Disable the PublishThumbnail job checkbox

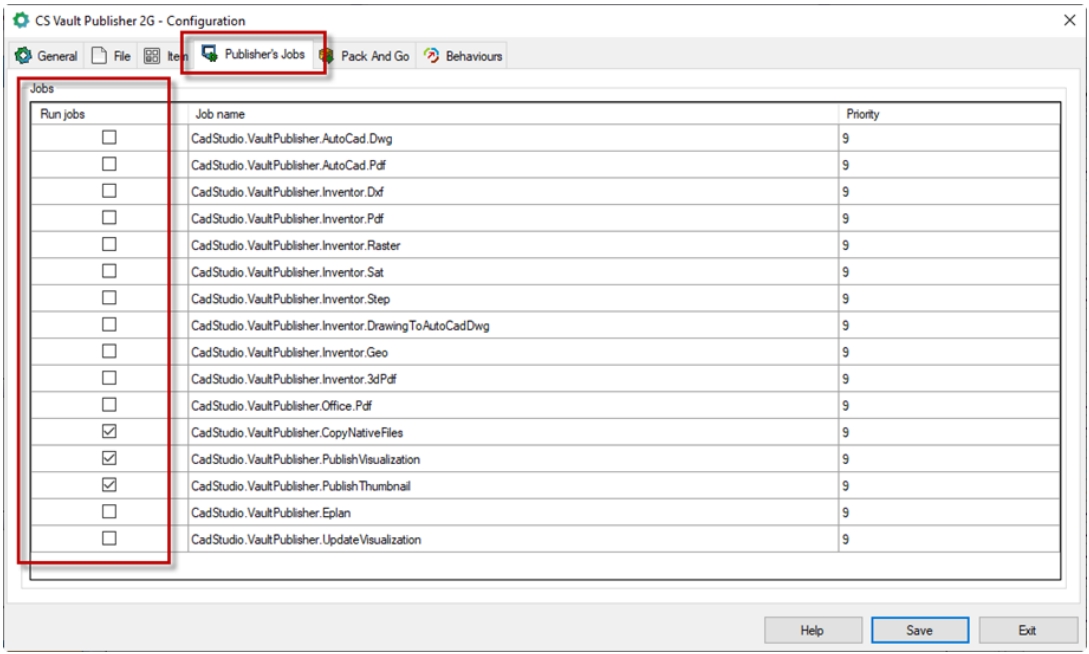point(109,485)
